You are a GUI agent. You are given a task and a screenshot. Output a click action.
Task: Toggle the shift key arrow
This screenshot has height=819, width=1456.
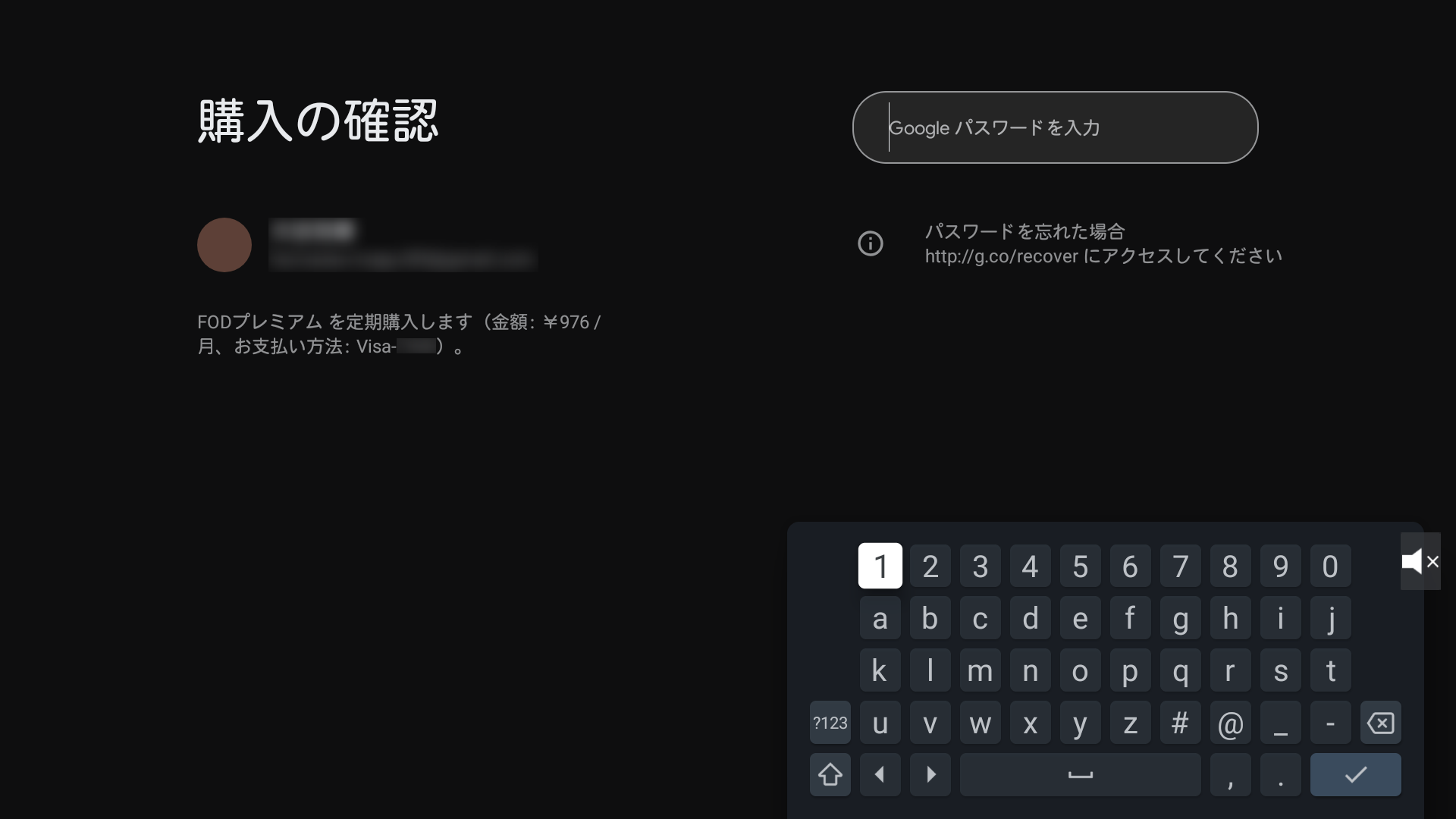coord(830,774)
